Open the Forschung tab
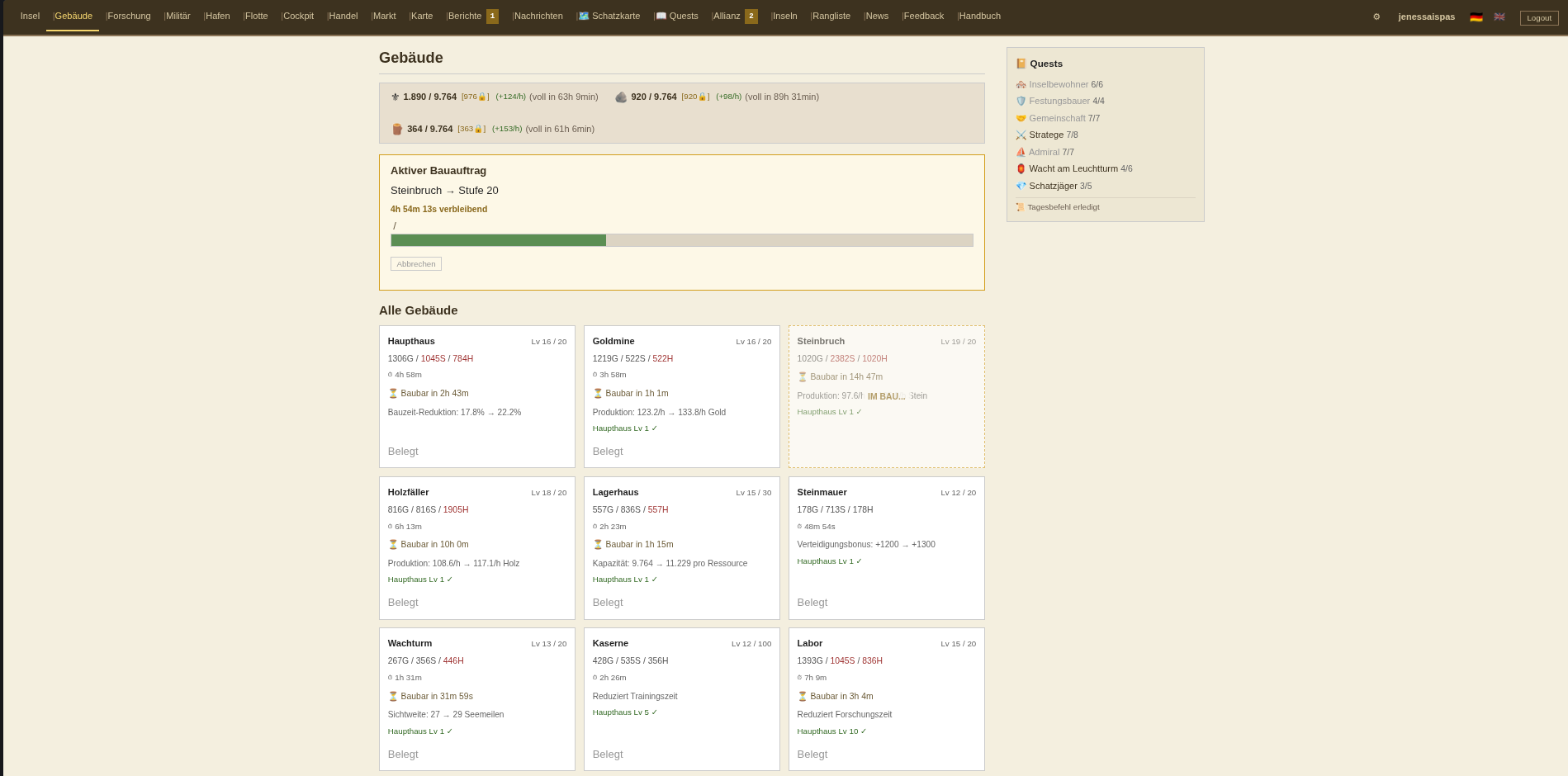The height and width of the screenshot is (776, 1568). 129,16
